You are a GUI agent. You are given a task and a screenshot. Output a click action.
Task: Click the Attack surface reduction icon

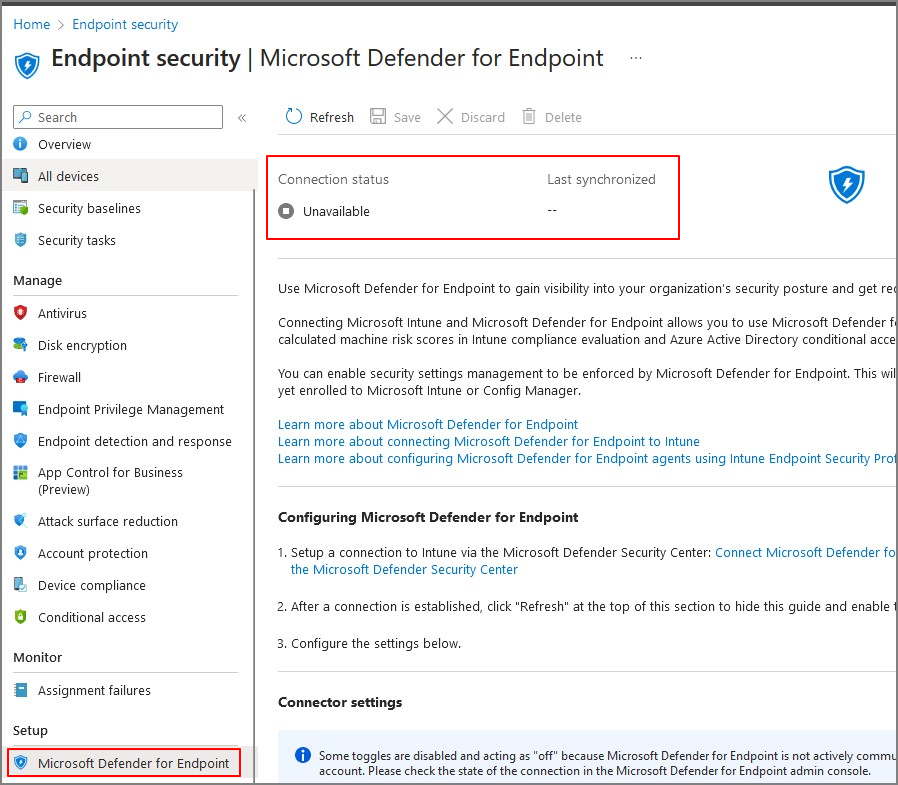pos(20,520)
